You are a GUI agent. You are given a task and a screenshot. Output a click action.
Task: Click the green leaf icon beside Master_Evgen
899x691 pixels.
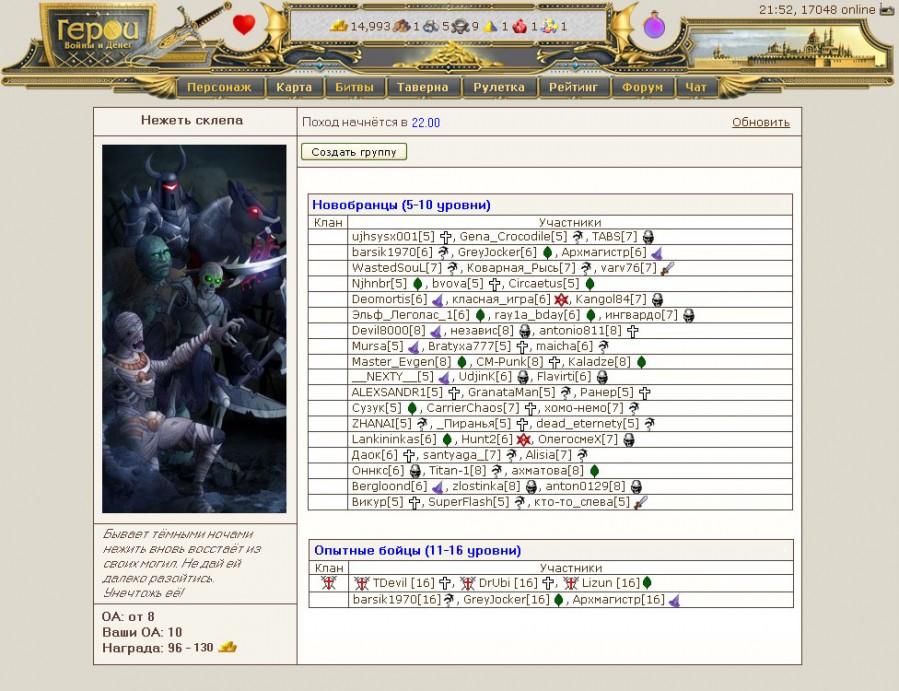[462, 362]
